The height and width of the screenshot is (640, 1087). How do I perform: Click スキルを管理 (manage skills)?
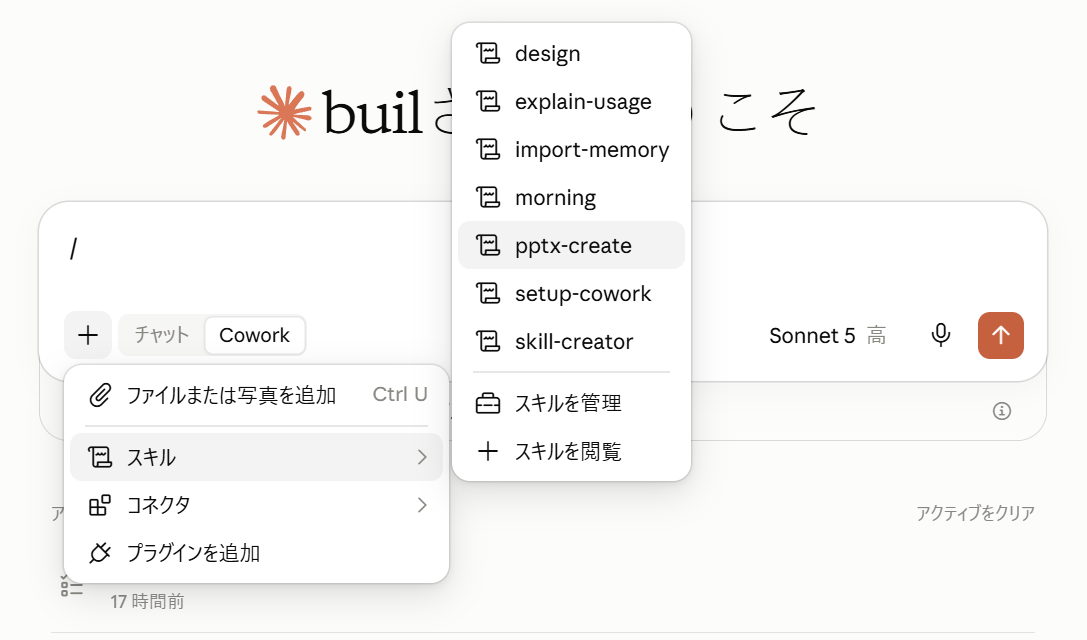pos(571,403)
